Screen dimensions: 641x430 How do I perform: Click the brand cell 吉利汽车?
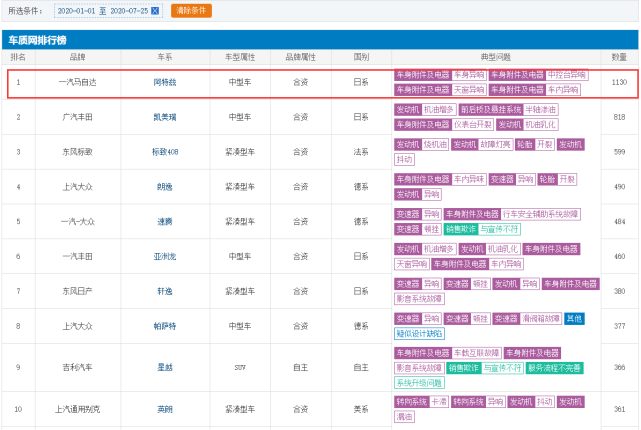[78, 367]
